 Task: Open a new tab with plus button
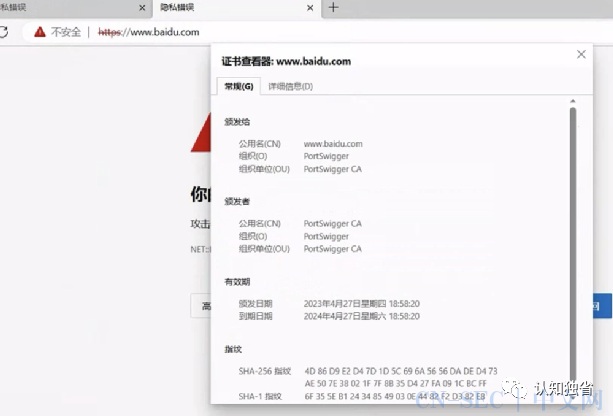[x=333, y=7]
